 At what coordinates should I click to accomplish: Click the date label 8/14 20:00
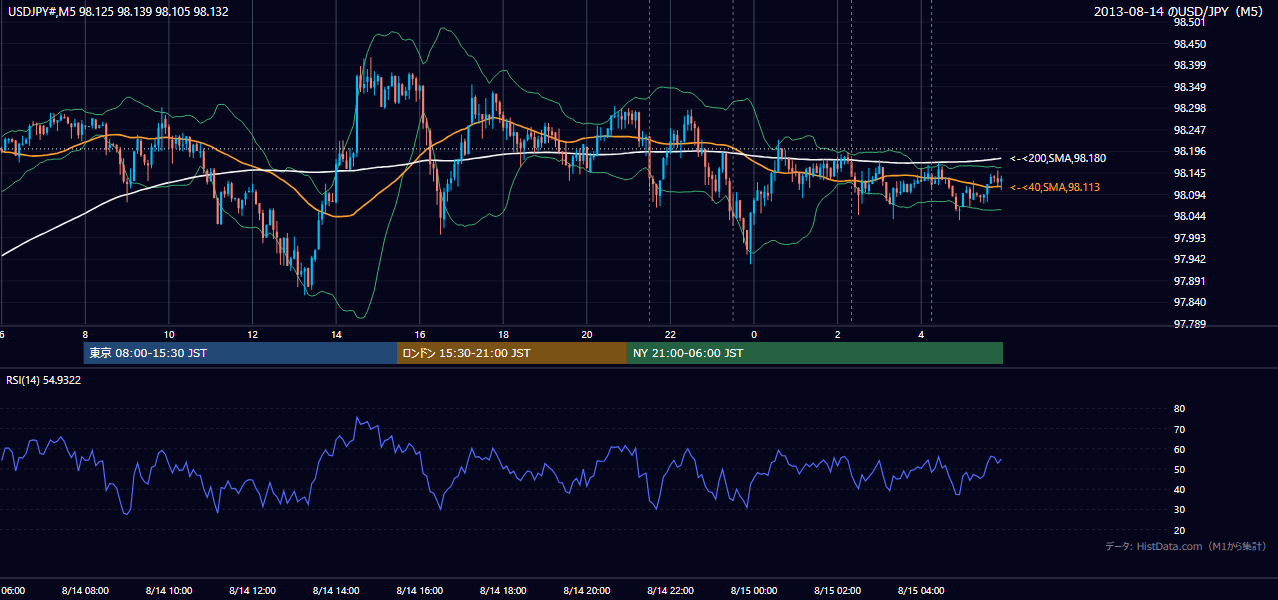tap(586, 590)
